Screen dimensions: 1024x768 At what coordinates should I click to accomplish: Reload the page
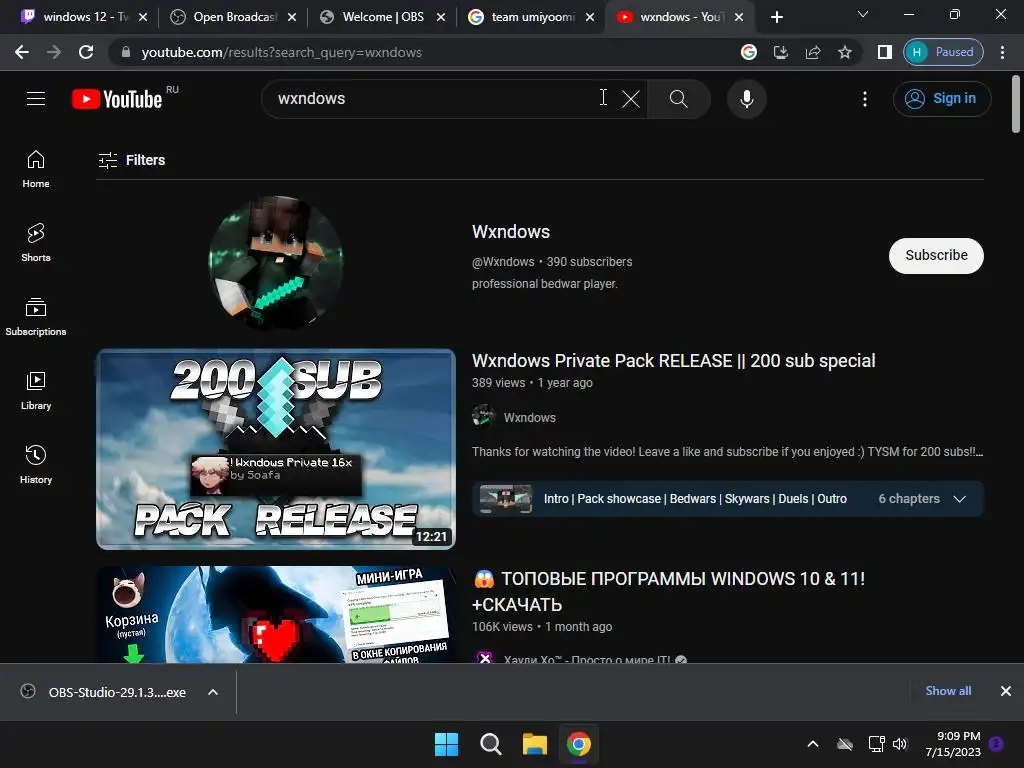pyautogui.click(x=86, y=52)
